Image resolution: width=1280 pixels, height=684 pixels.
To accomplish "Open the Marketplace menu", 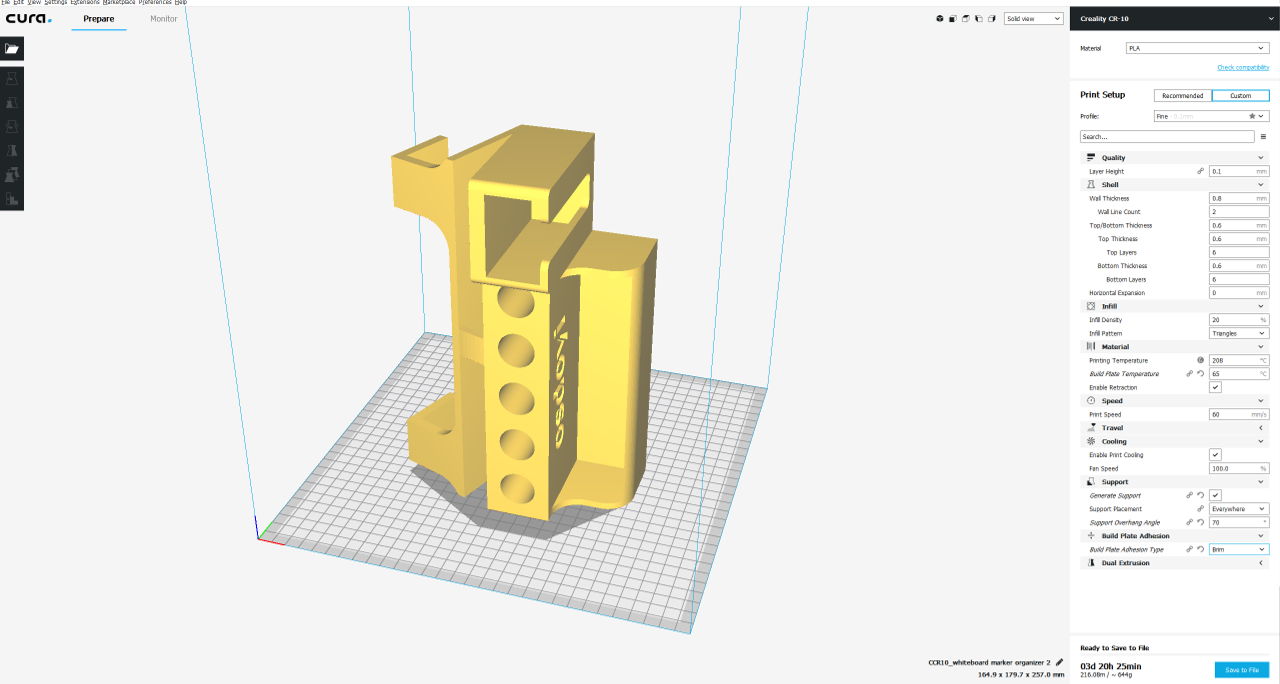I will pyautogui.click(x=119, y=3).
